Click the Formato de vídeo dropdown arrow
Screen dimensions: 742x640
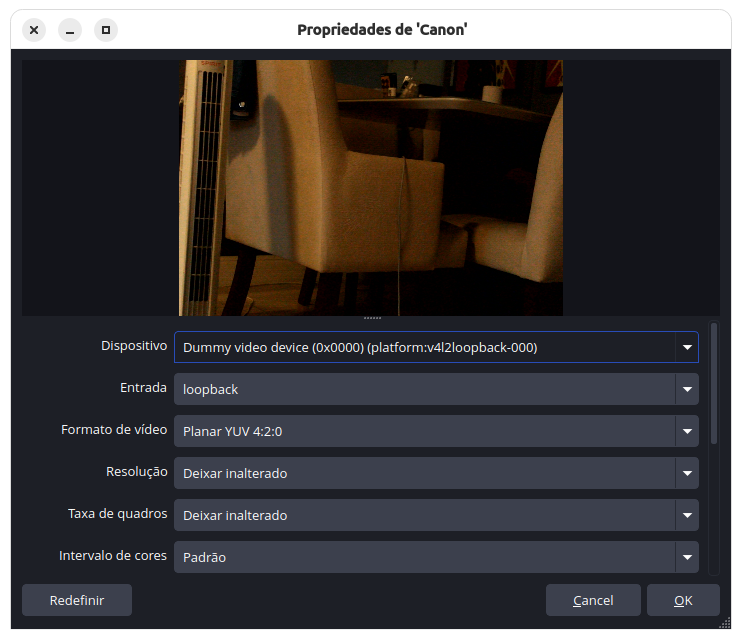click(687, 431)
